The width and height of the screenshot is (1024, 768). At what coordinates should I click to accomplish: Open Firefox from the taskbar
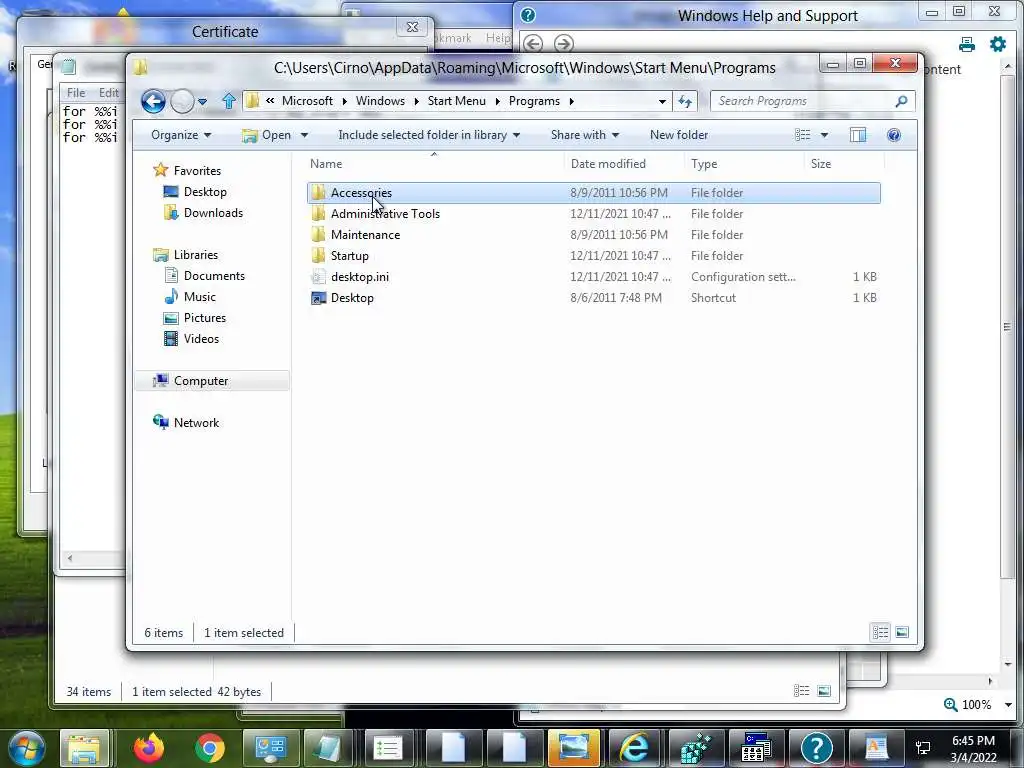148,748
